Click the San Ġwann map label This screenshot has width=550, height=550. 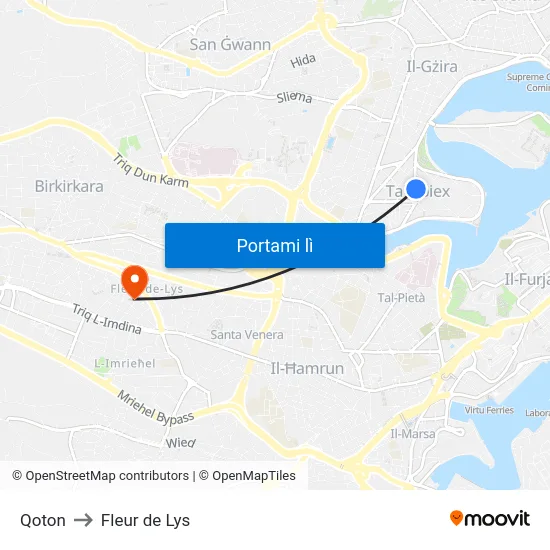[x=230, y=45]
